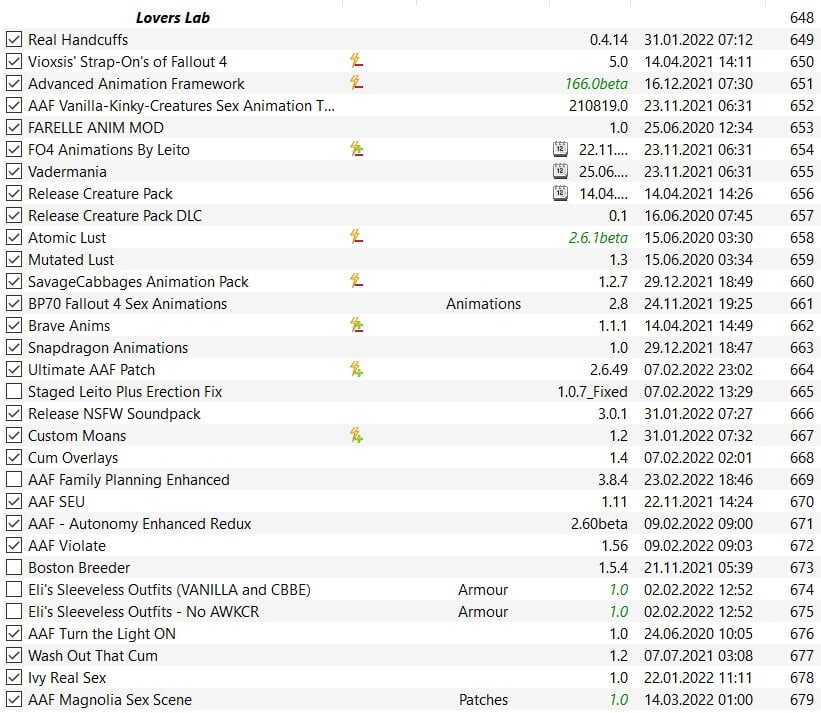Click conflict flag icon for SavageCabbages Animation Pack
Viewport: 821px width, 713px height.
click(x=357, y=281)
